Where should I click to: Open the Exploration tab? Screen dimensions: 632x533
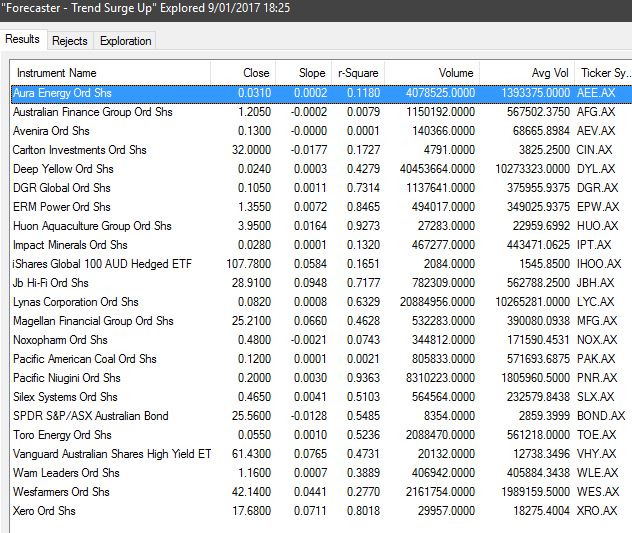click(125, 41)
